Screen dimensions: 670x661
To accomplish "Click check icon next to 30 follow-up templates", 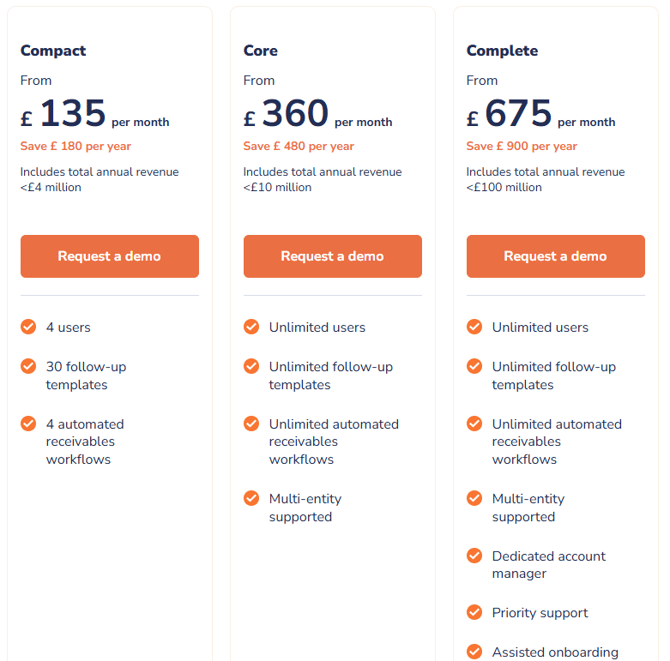I will [28, 366].
